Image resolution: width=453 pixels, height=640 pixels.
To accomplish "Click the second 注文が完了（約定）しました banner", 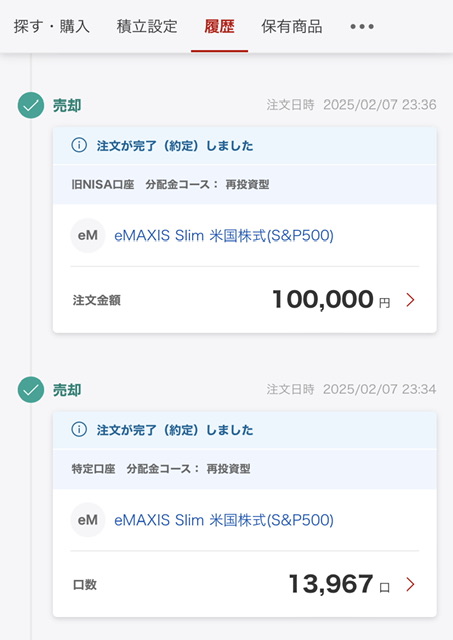I will point(245,430).
